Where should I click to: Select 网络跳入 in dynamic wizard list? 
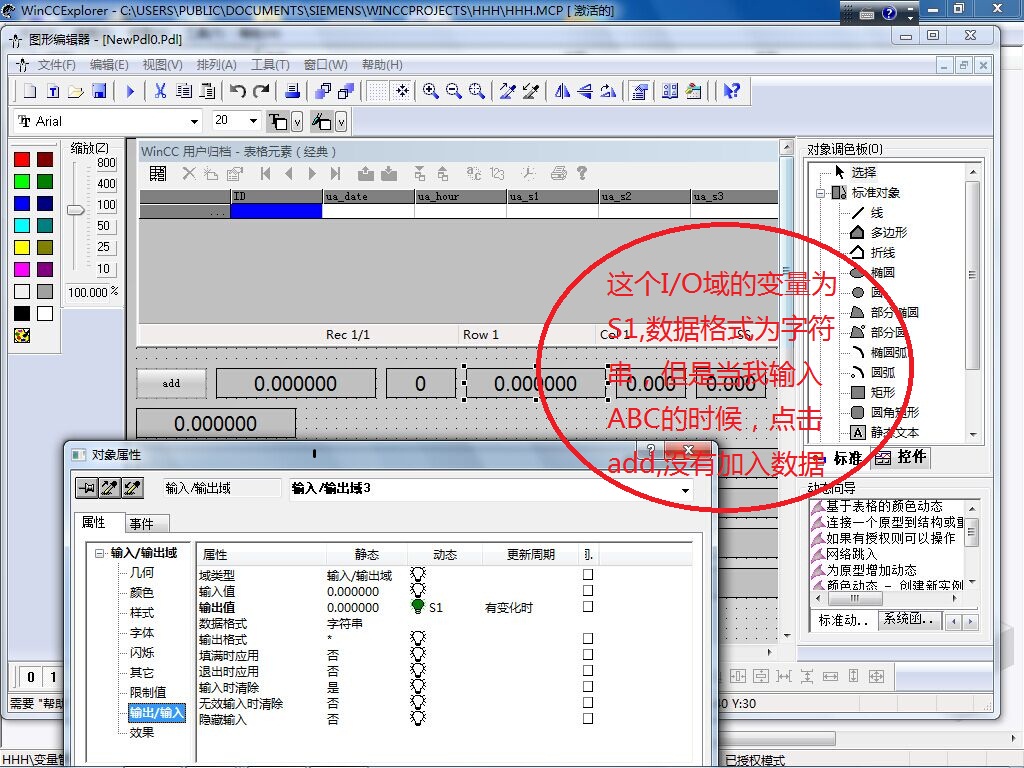coord(852,554)
